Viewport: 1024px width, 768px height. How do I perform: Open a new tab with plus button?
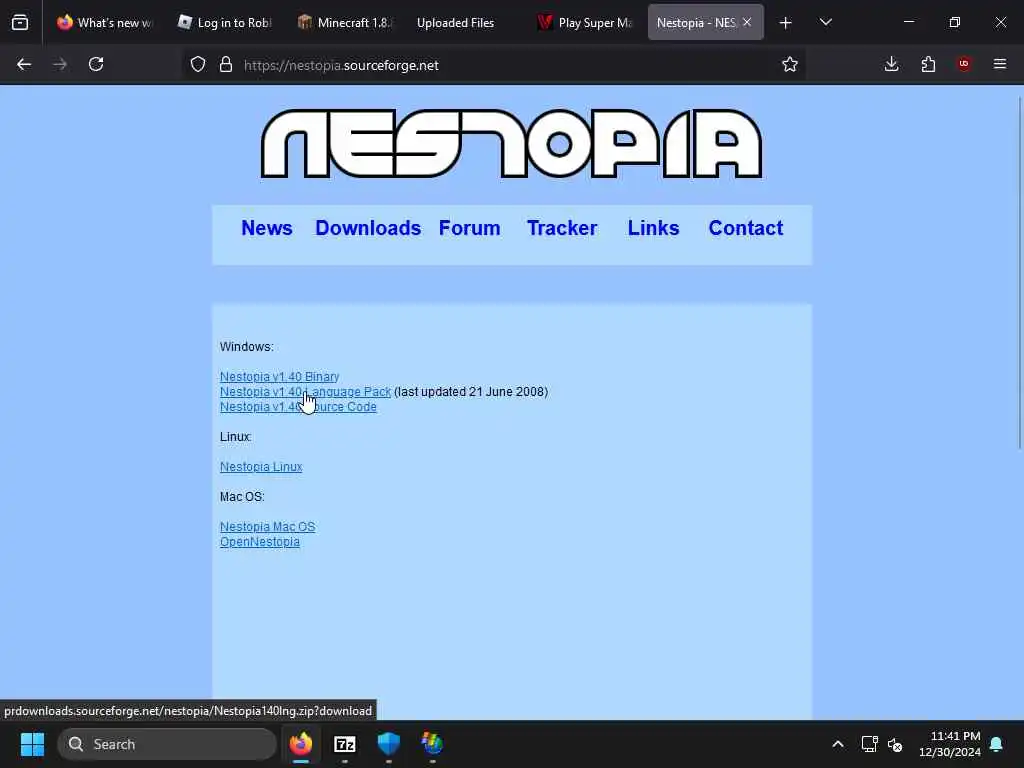[x=786, y=23]
